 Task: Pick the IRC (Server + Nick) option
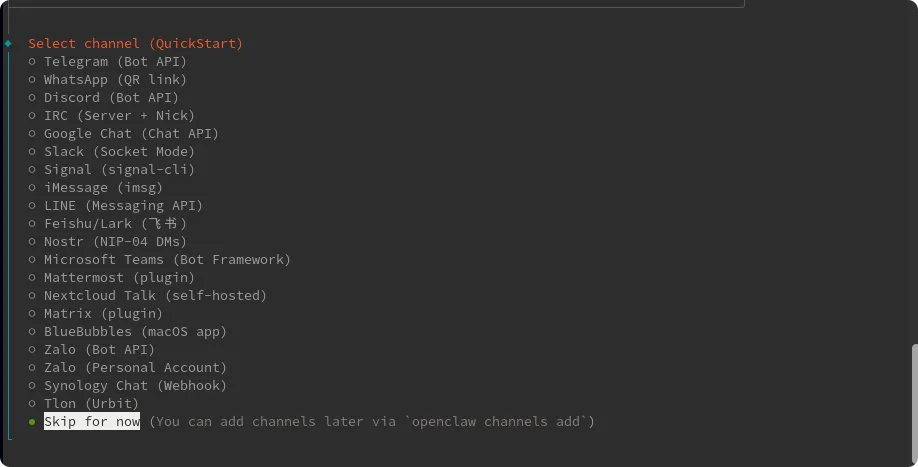(x=119, y=116)
